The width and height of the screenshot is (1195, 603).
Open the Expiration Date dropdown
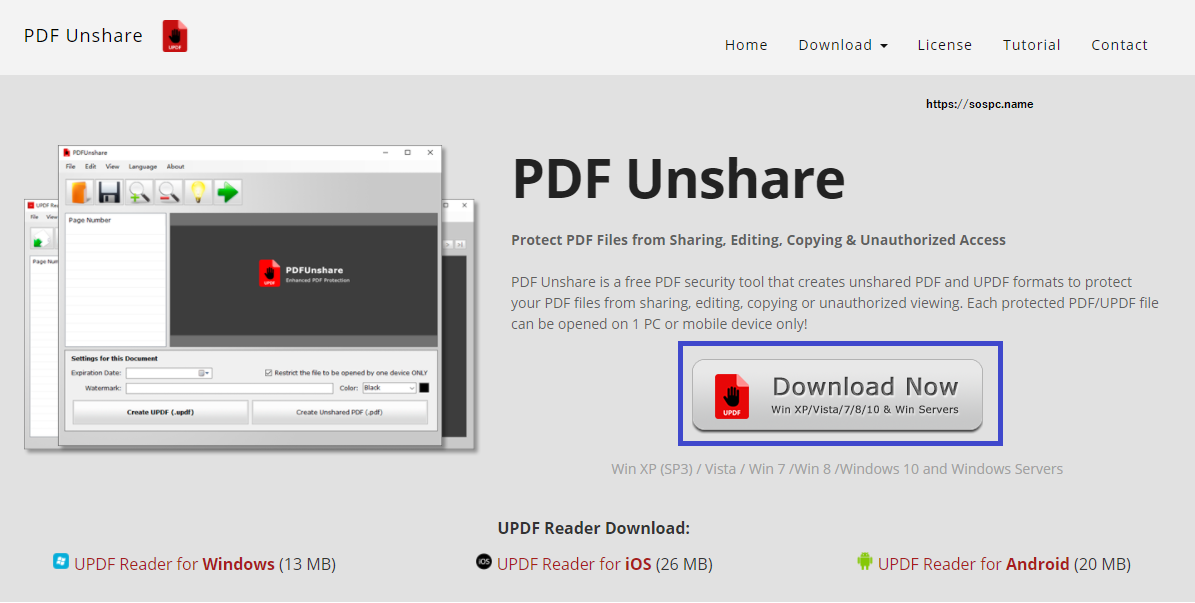[208, 373]
